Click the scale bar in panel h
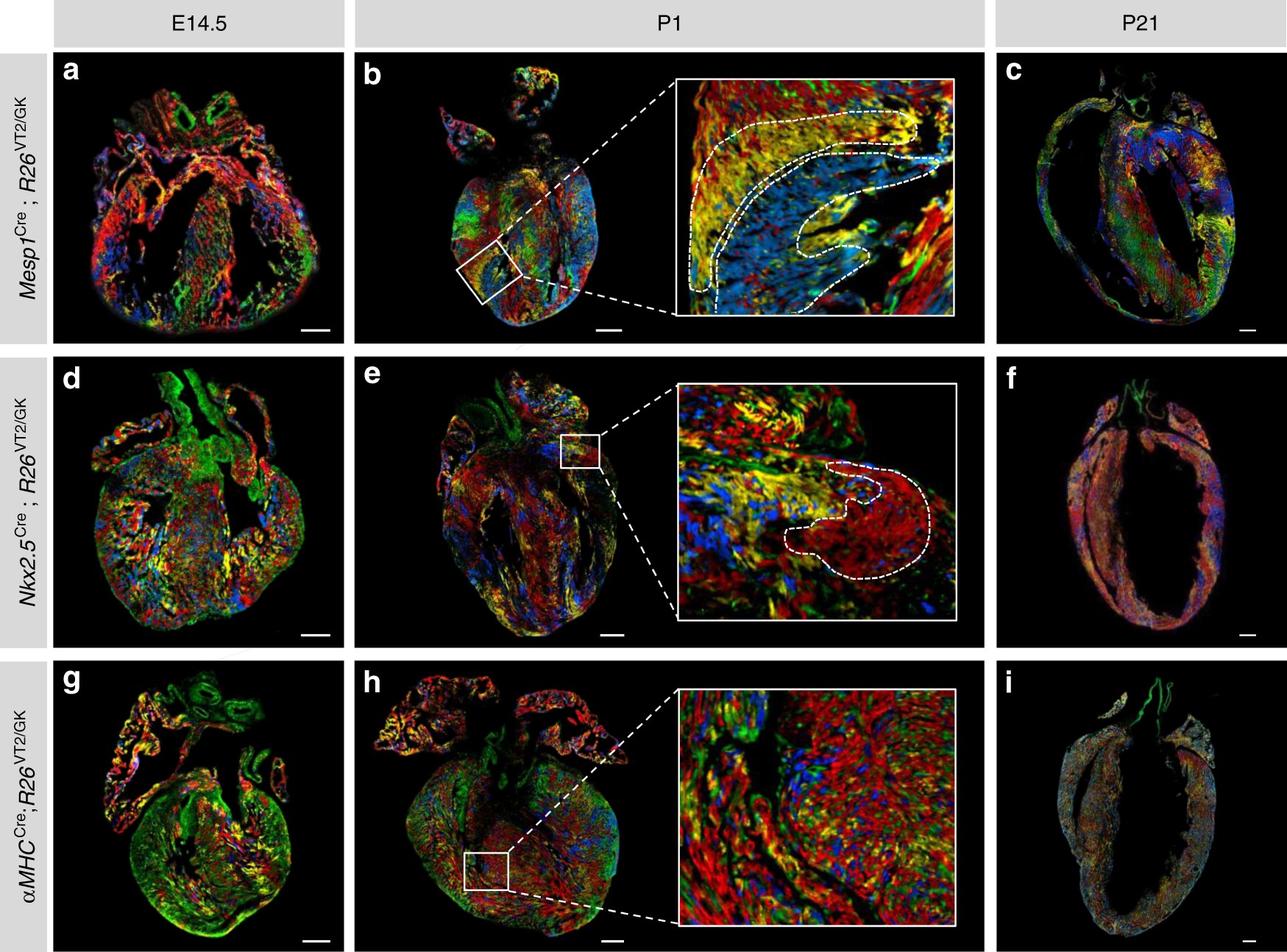 tap(612, 940)
